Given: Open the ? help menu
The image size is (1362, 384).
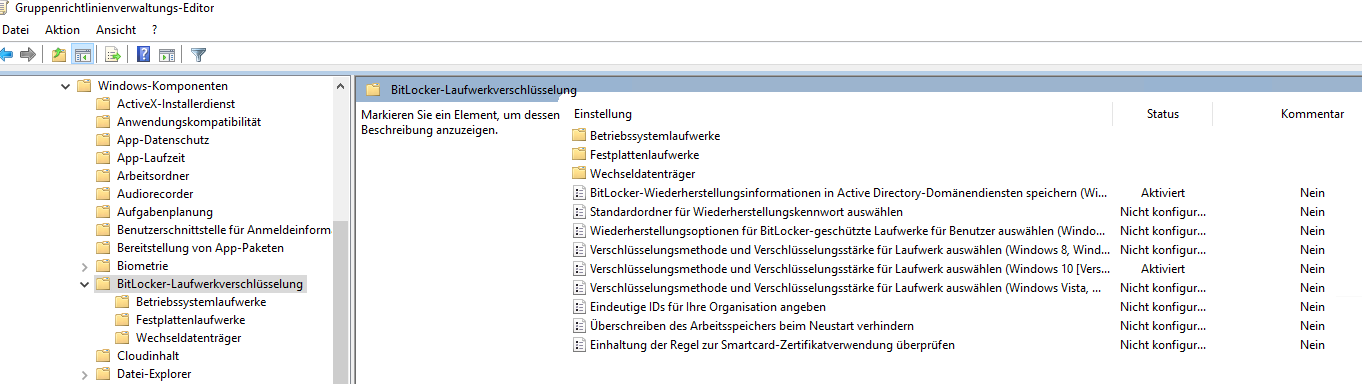Looking at the screenshot, I should 154,30.
